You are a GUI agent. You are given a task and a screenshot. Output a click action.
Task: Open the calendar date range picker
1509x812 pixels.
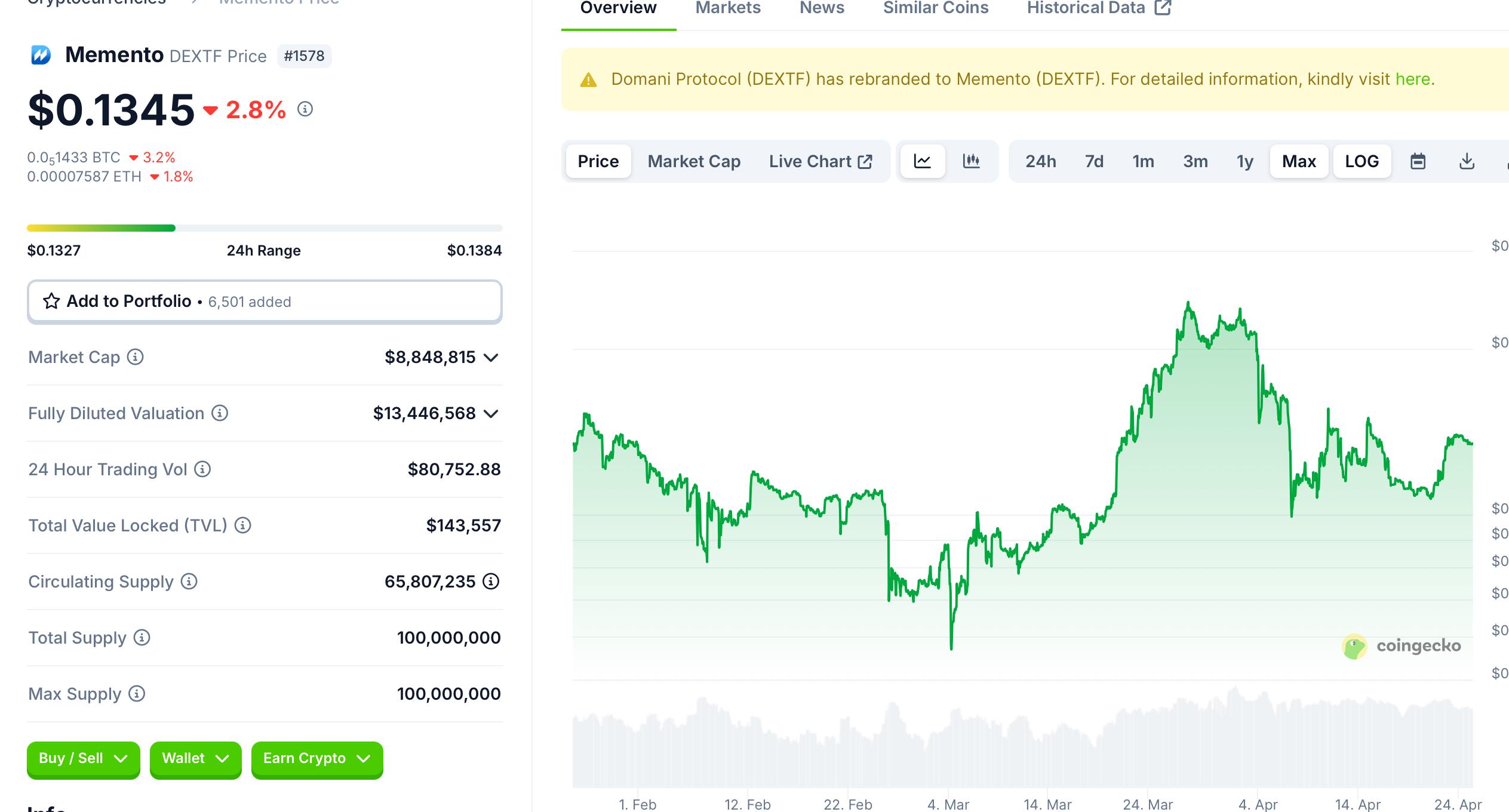1418,161
